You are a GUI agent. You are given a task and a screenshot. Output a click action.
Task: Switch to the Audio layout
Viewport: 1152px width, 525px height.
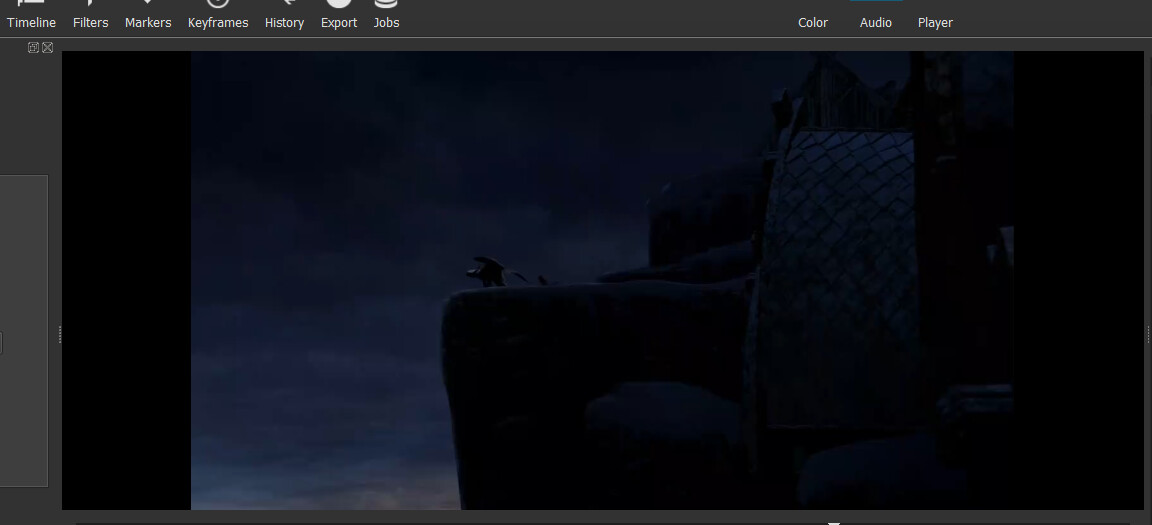[876, 22]
